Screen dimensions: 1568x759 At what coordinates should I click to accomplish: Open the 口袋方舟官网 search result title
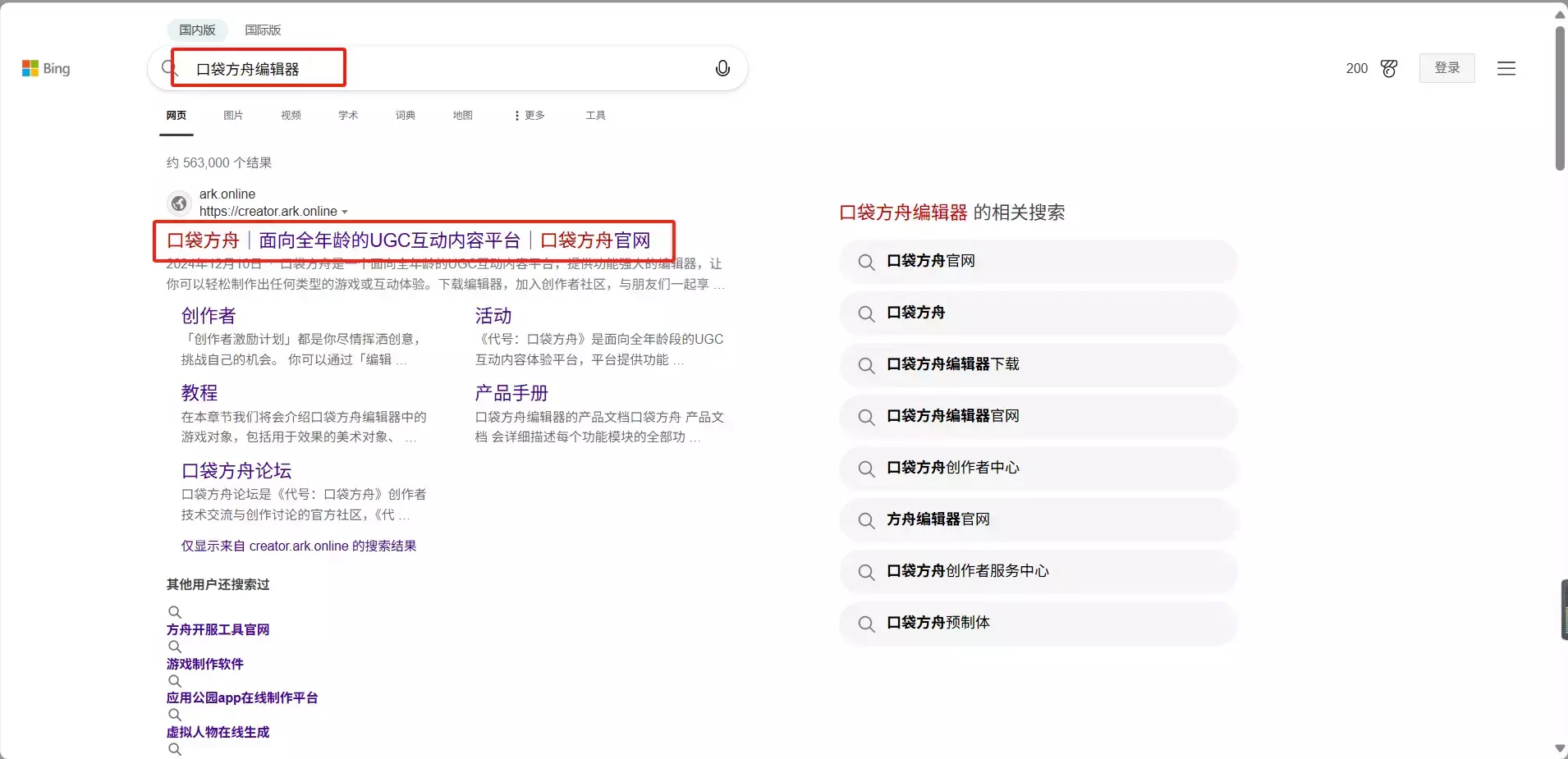tap(408, 240)
